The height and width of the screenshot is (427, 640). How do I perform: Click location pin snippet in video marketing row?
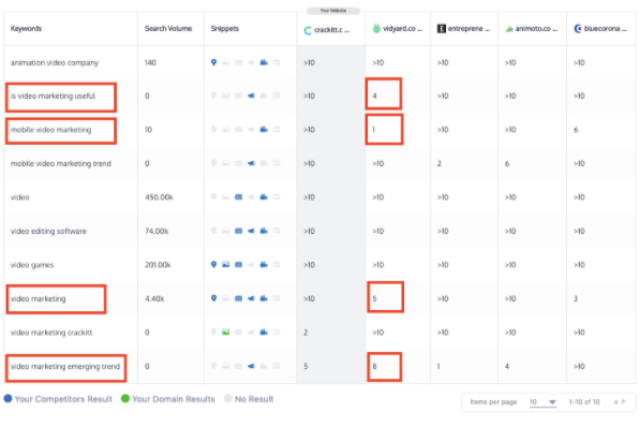click(214, 298)
